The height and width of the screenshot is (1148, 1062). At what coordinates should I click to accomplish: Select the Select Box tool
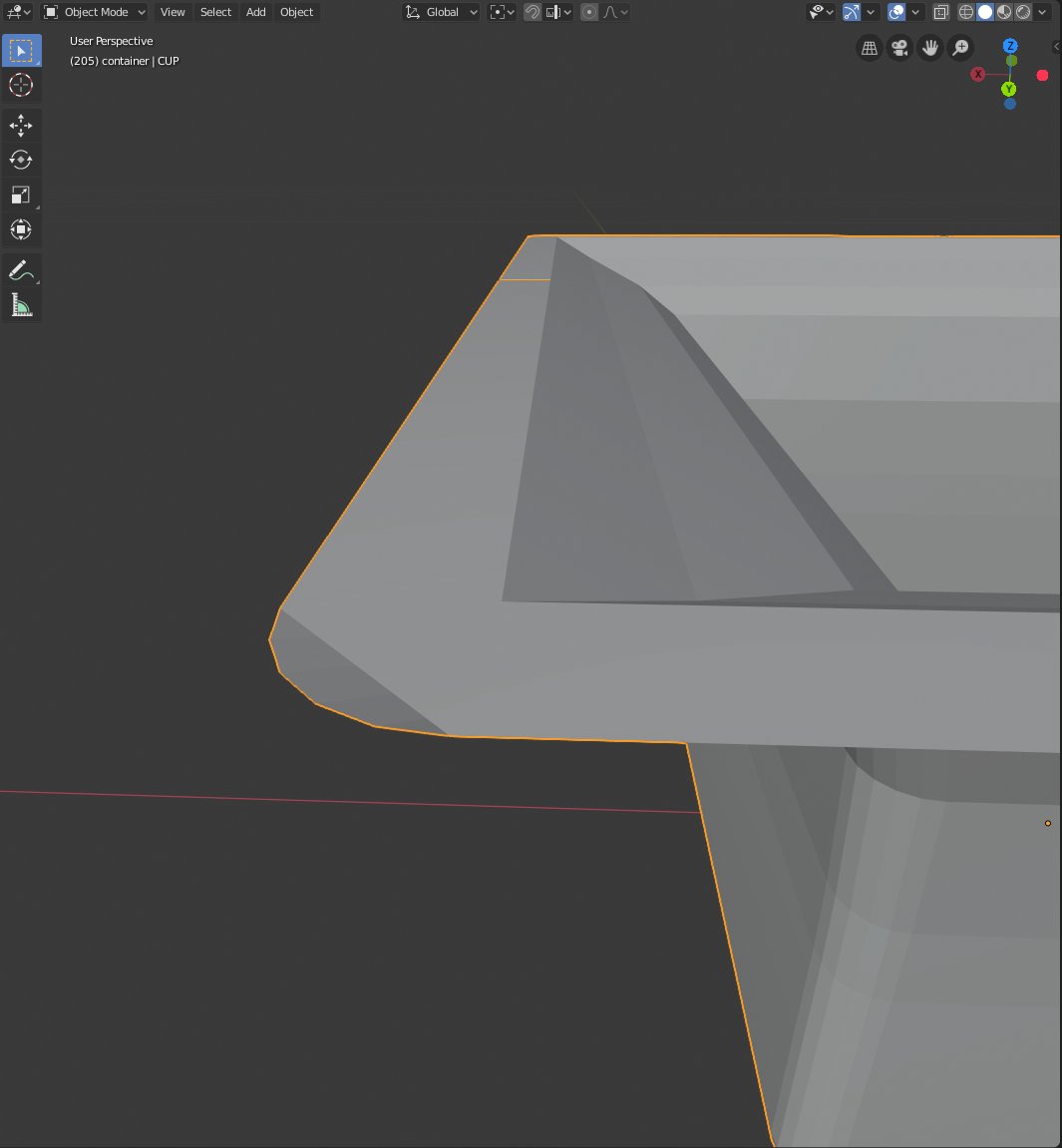21,51
